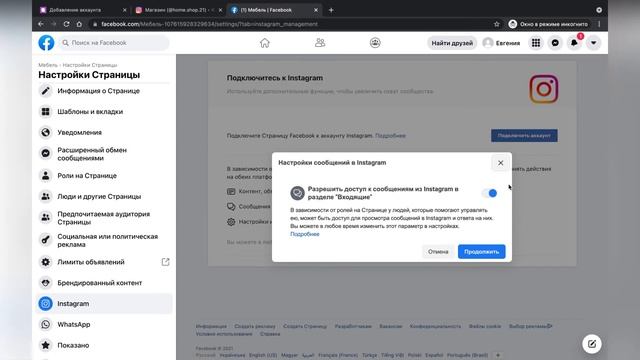
Task: Open the Home feed icon
Action: pyautogui.click(x=264, y=42)
